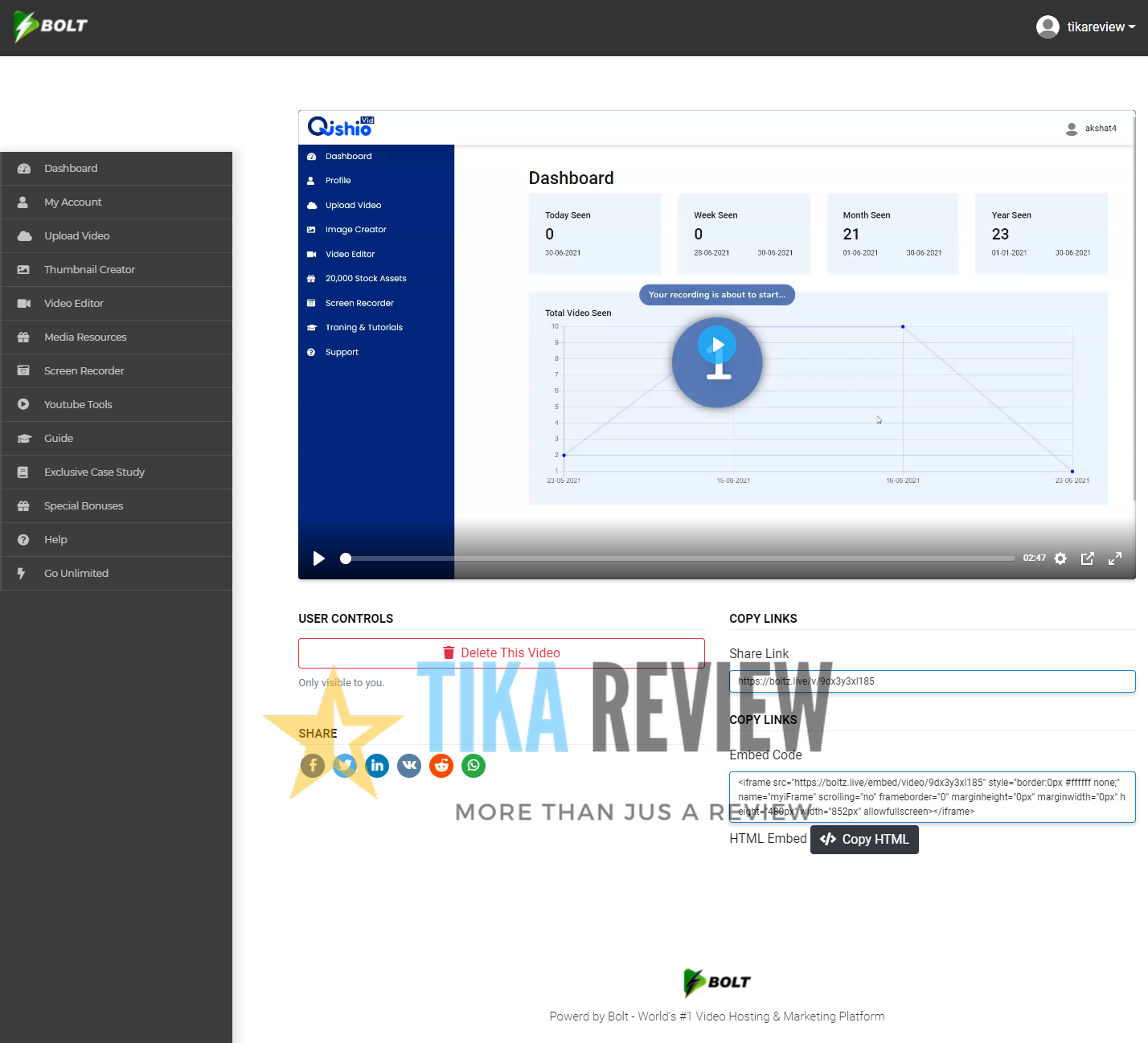Switch to the My Account page
Image resolution: width=1148 pixels, height=1043 pixels.
point(72,202)
